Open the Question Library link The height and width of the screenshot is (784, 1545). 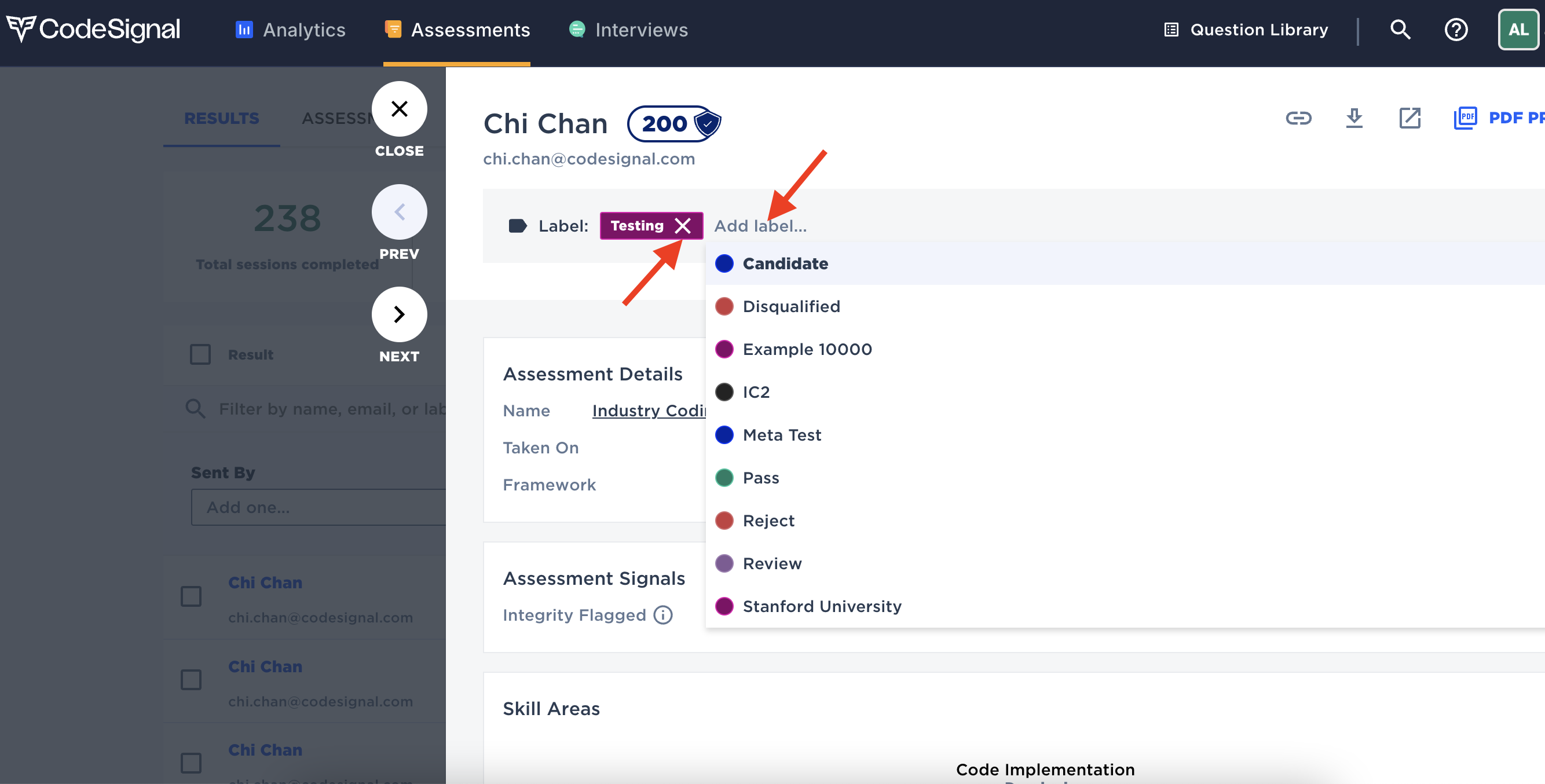(1246, 30)
